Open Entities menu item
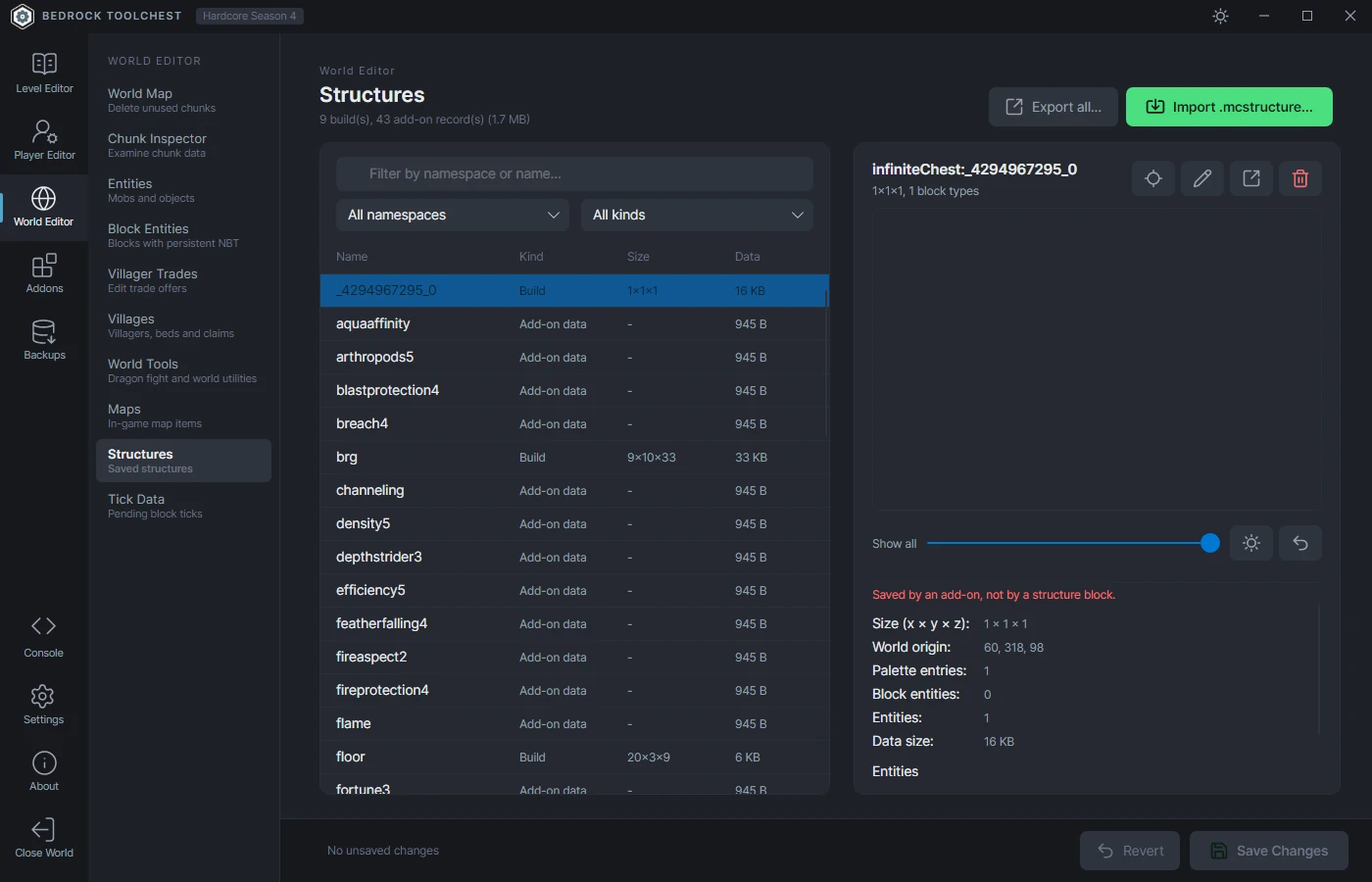Screen dimensions: 1372x882 pyautogui.click(x=183, y=190)
